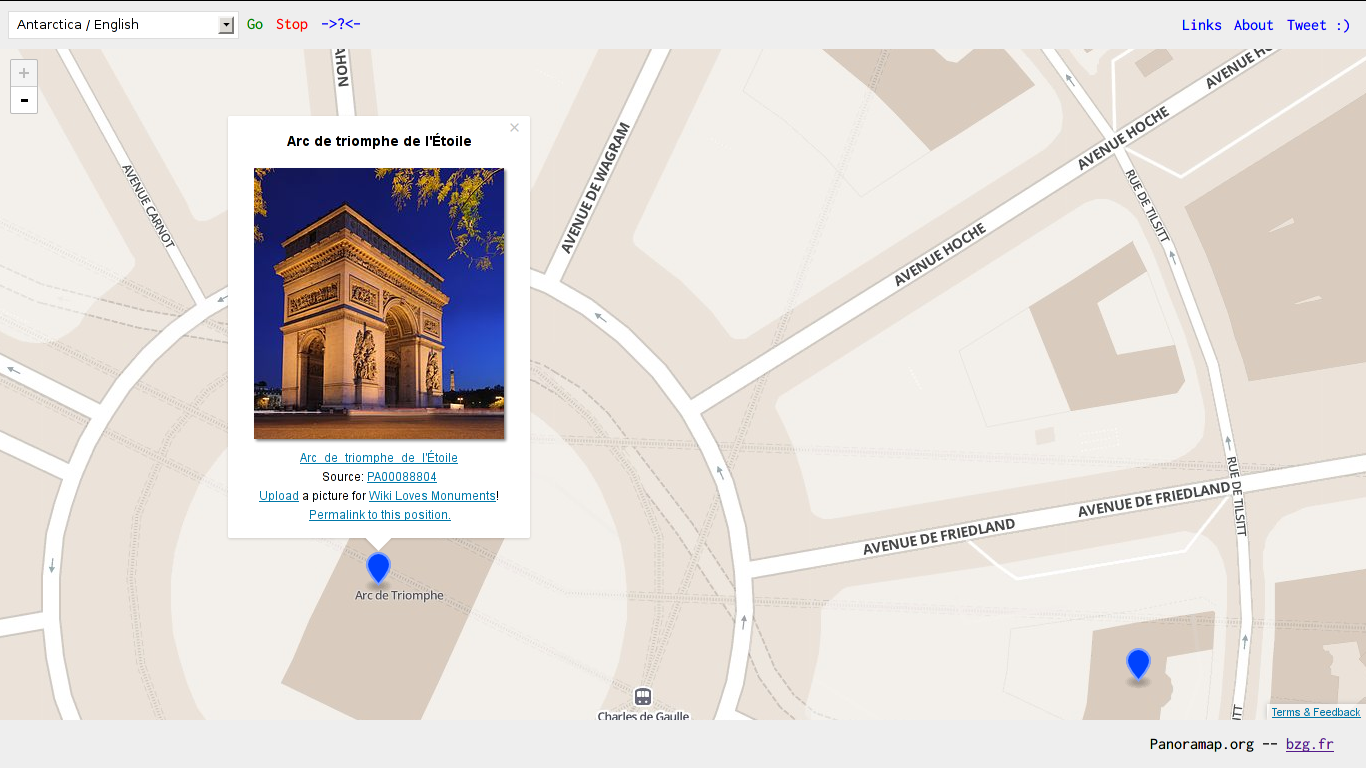Image resolution: width=1366 pixels, height=768 pixels.
Task: Click the blue marker near Rue de Tilsitt
Action: click(x=1138, y=663)
